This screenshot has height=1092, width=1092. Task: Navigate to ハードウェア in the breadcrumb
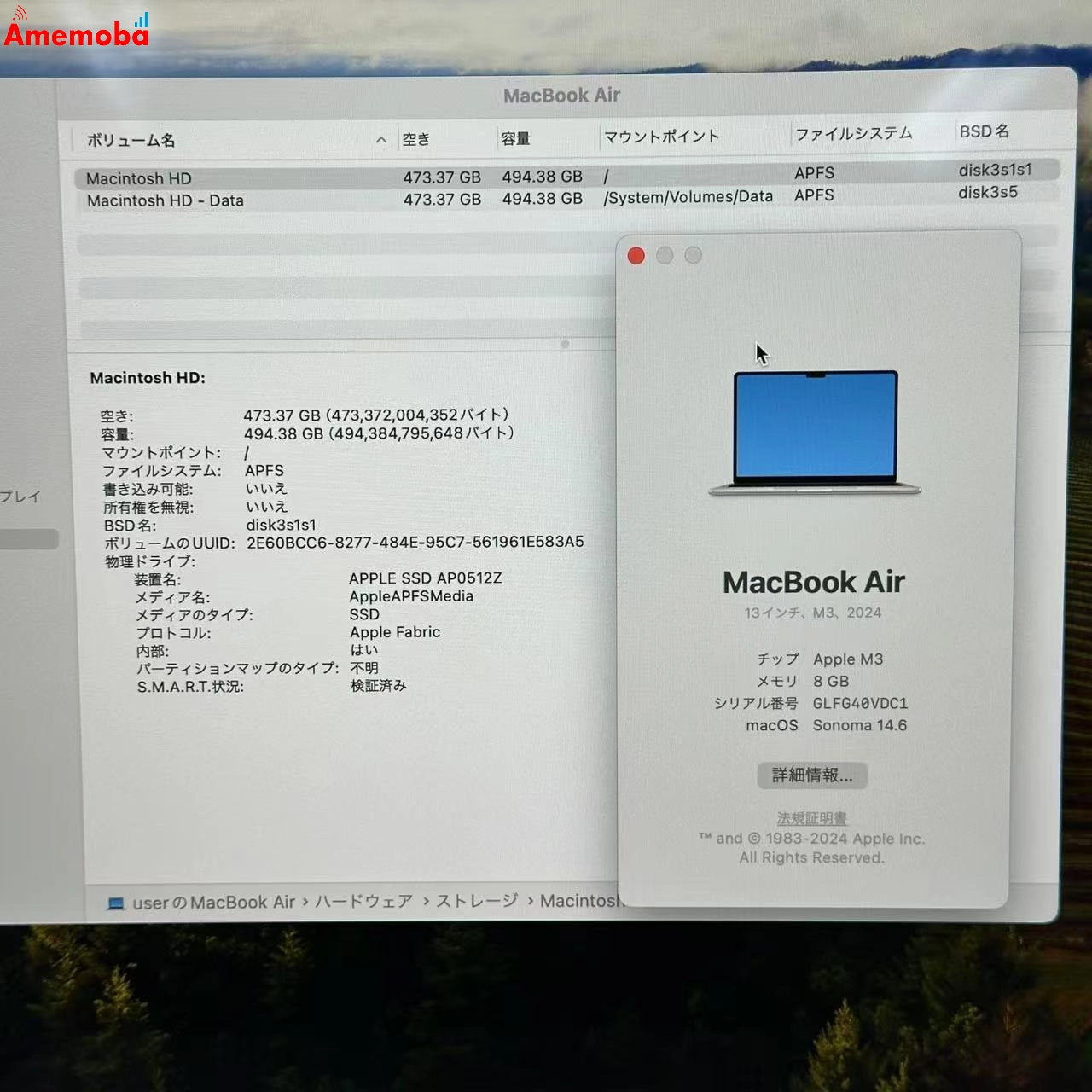pyautogui.click(x=362, y=902)
